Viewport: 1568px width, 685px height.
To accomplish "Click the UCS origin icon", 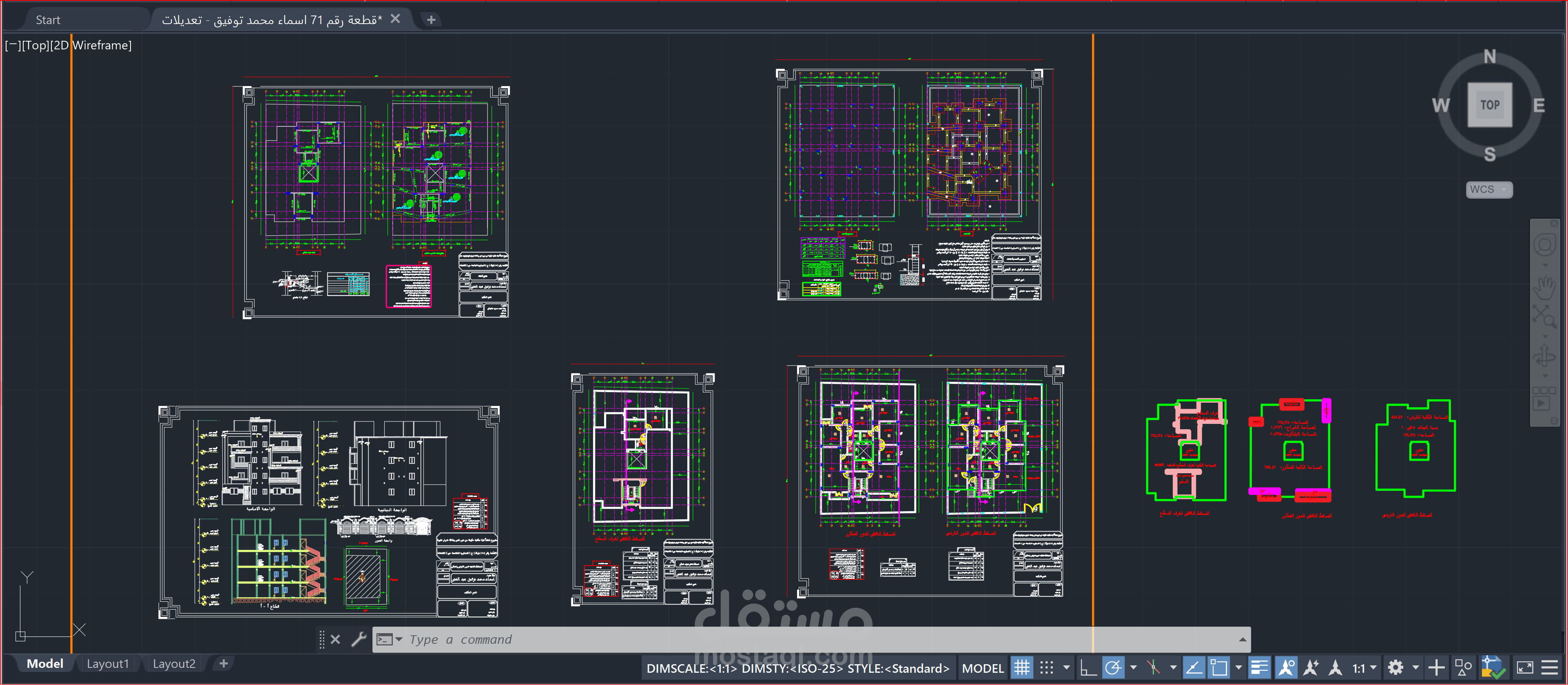I will [20, 636].
